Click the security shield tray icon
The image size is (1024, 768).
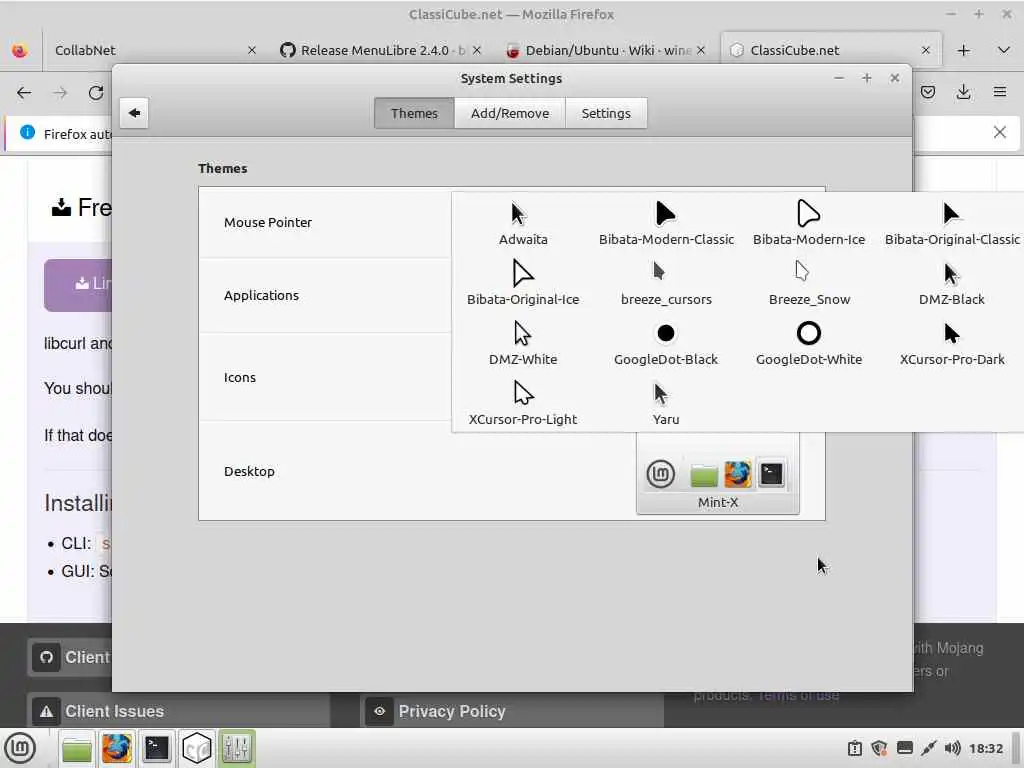(x=880, y=748)
